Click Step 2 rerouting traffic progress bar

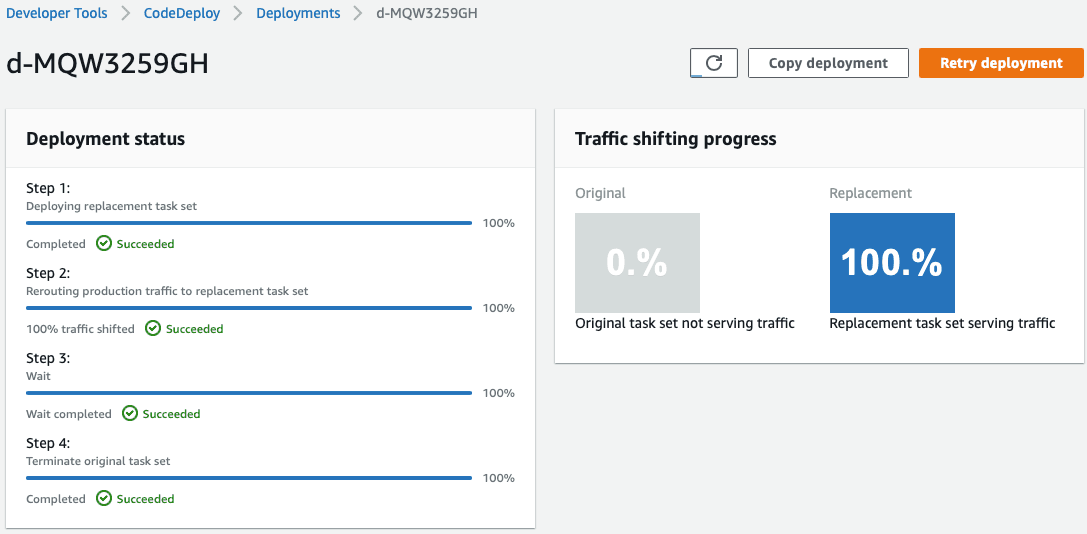[x=249, y=308]
